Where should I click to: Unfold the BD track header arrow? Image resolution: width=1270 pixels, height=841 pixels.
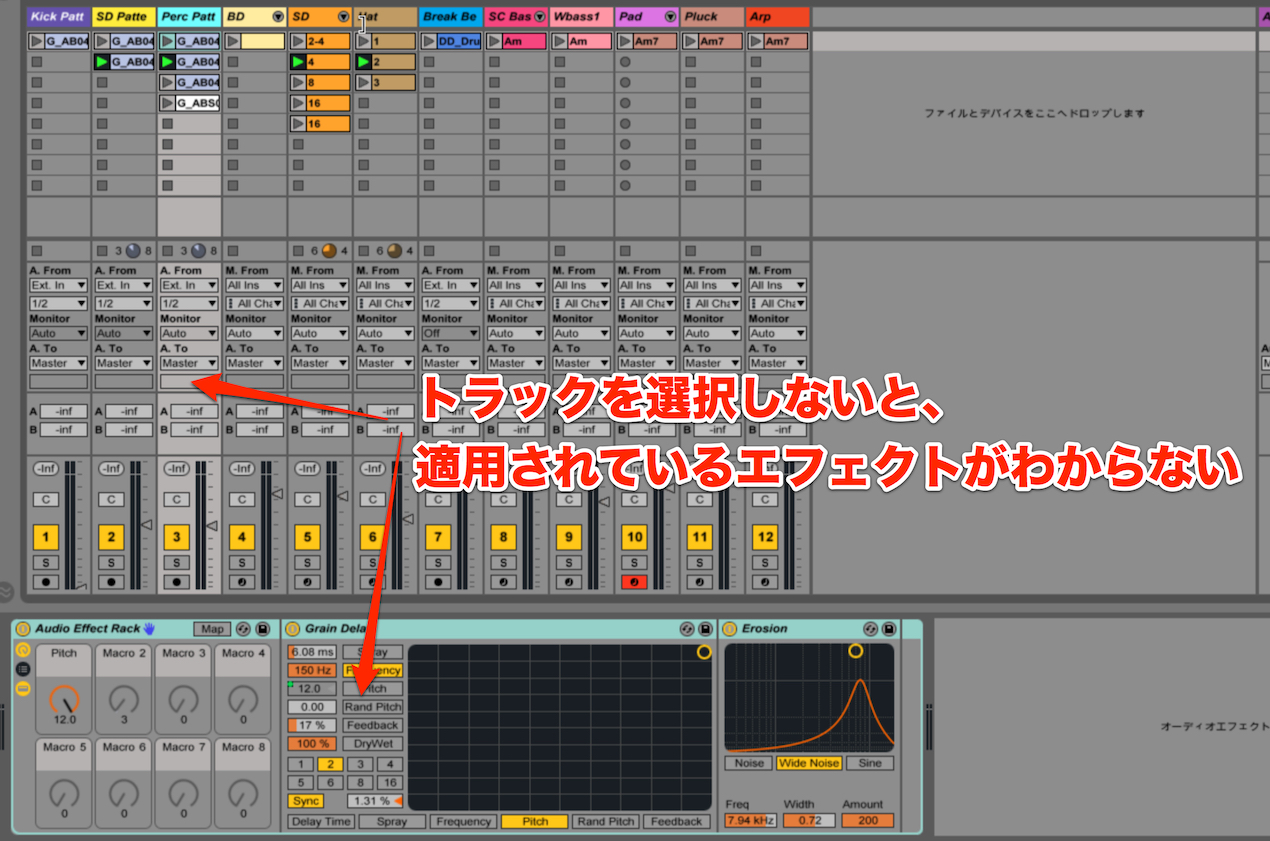pyautogui.click(x=278, y=17)
